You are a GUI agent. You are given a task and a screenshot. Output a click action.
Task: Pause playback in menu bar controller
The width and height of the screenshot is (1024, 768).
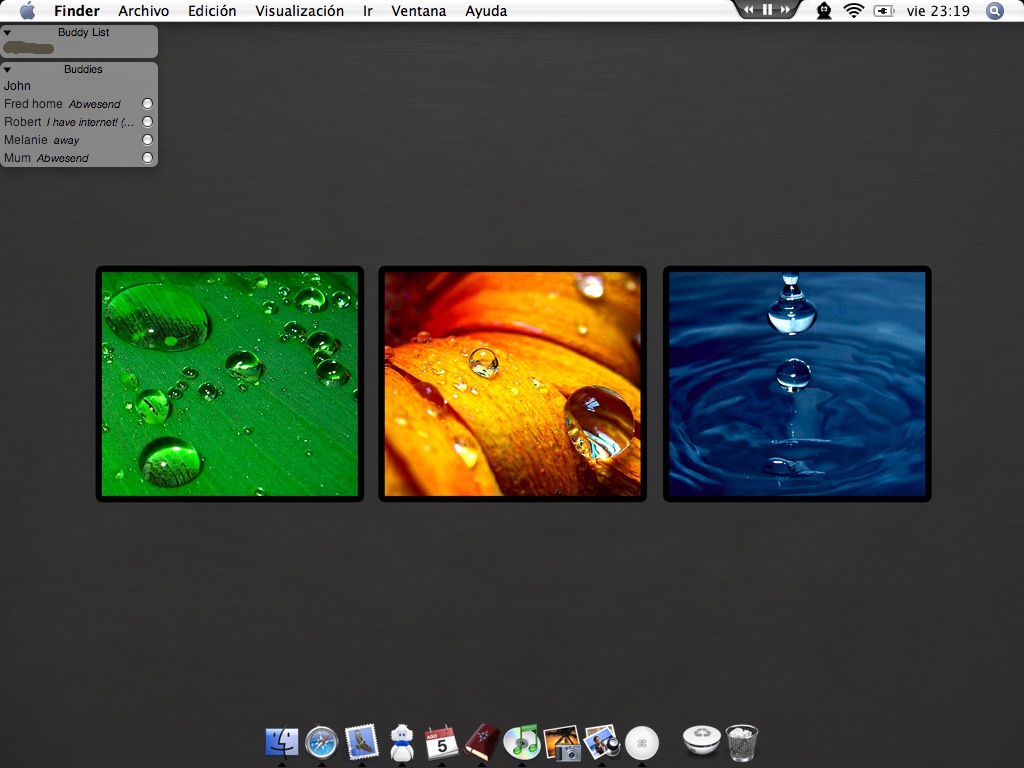click(x=767, y=9)
